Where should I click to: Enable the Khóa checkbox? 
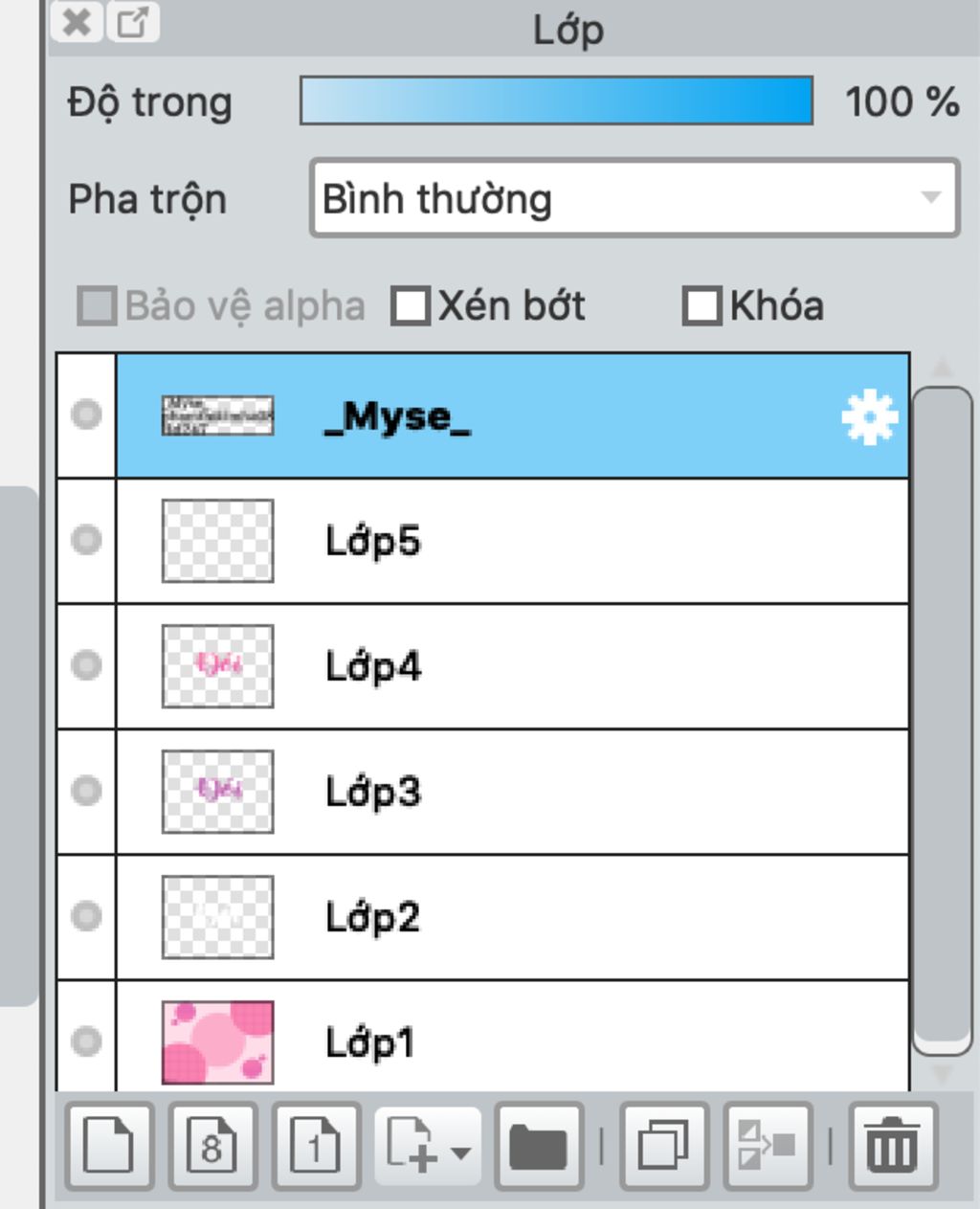pyautogui.click(x=702, y=306)
